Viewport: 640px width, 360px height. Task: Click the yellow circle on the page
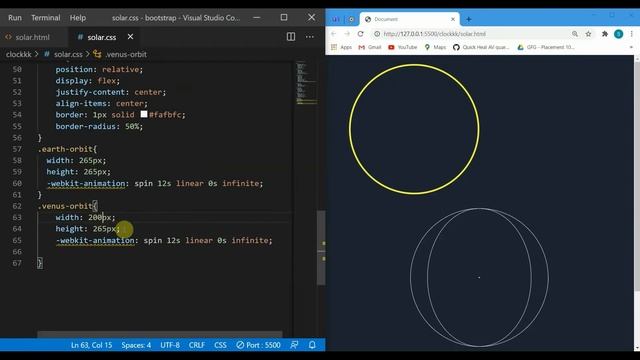[414, 129]
